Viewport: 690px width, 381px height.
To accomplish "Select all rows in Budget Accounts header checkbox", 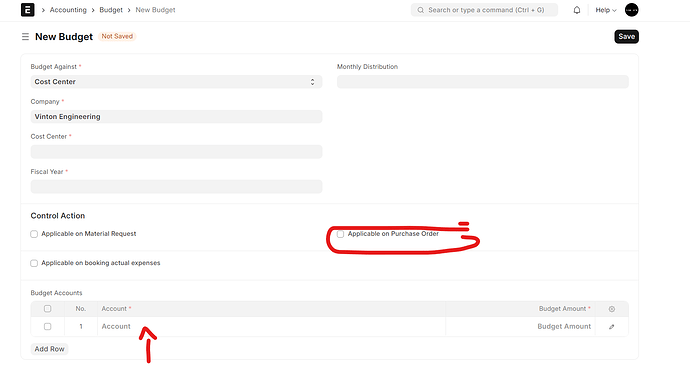I will (48, 309).
